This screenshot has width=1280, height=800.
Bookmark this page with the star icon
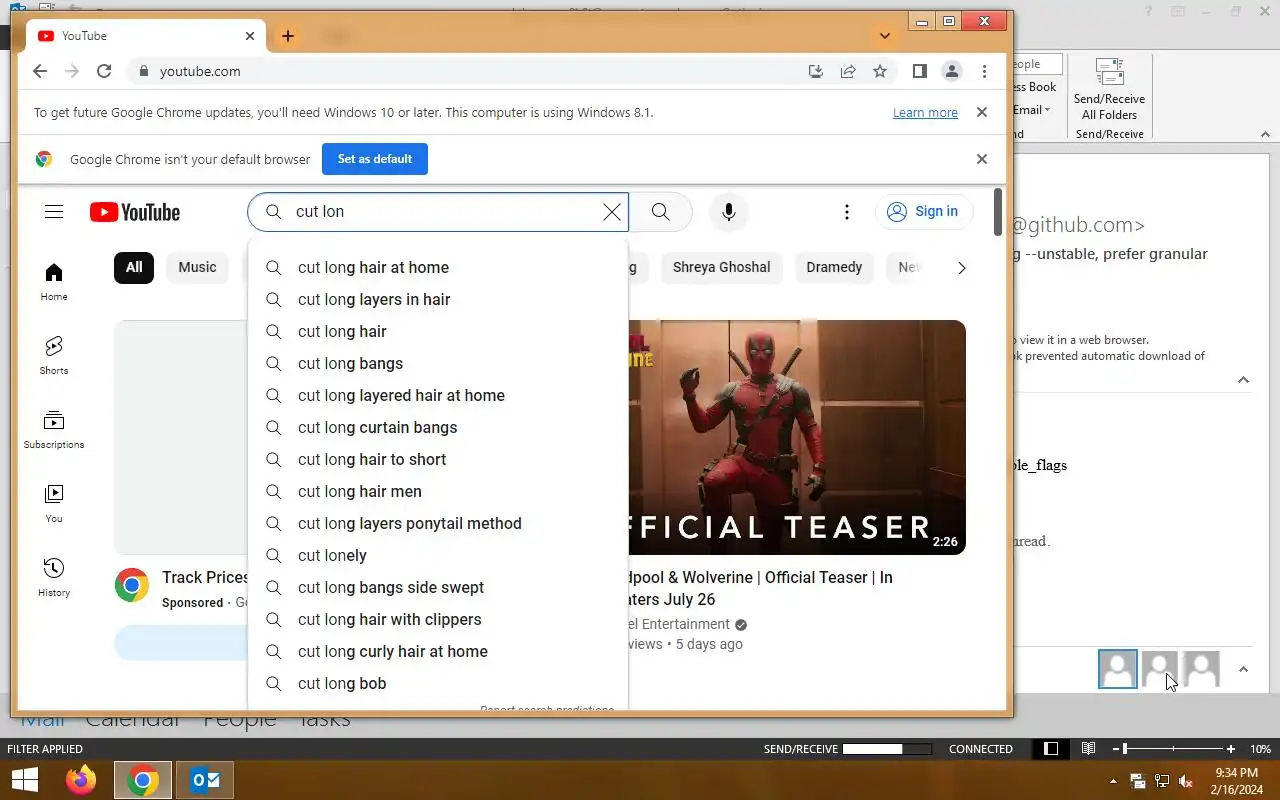point(880,71)
